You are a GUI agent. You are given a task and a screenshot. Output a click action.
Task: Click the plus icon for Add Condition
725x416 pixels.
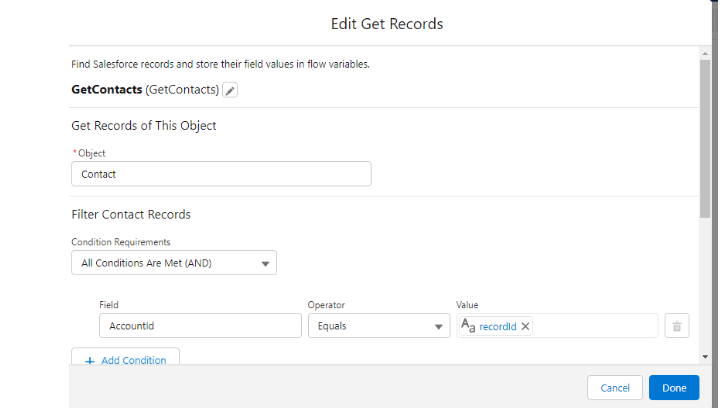click(88, 360)
